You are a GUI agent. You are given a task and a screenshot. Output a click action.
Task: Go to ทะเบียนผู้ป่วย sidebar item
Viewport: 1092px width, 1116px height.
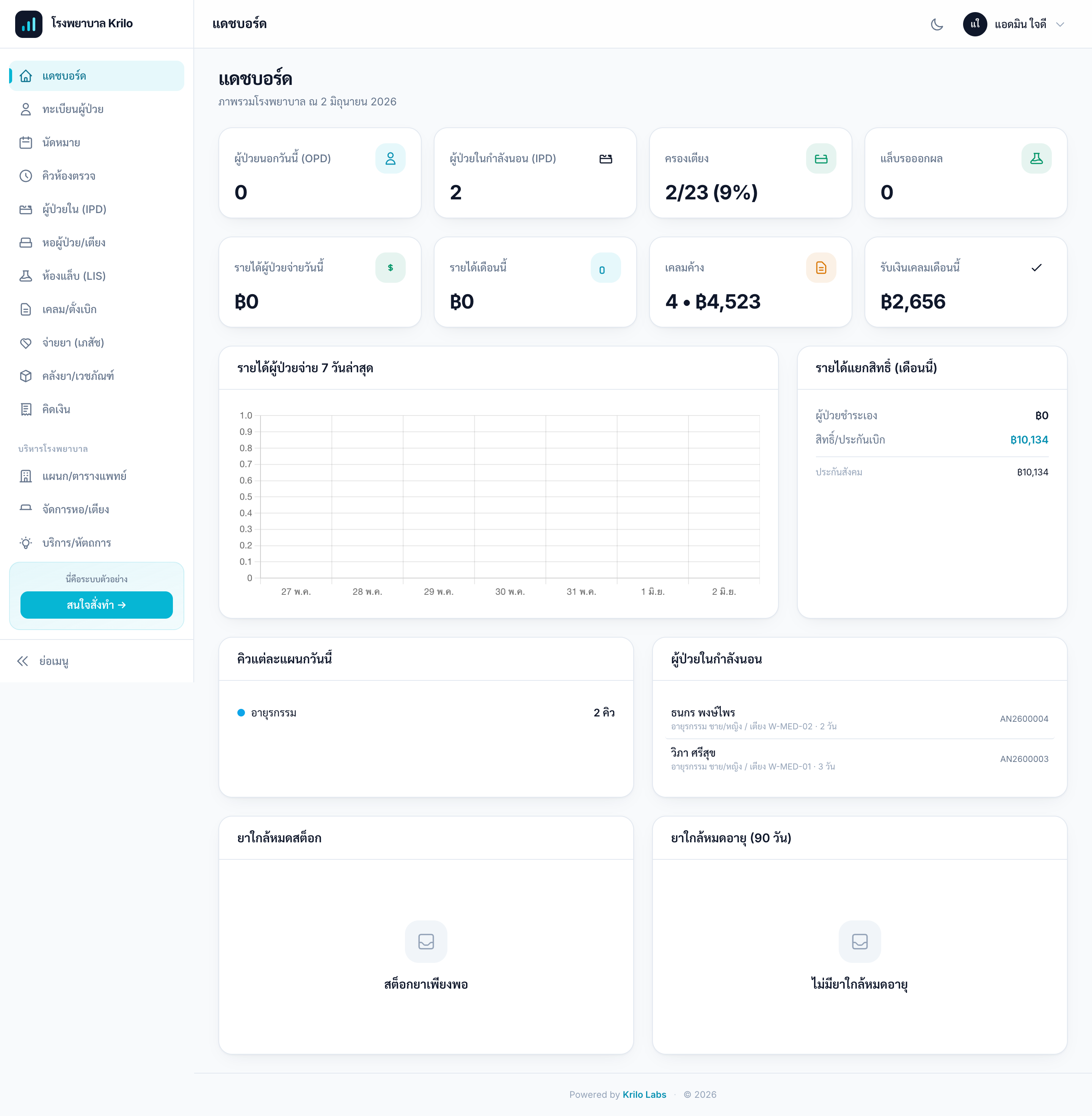97,109
